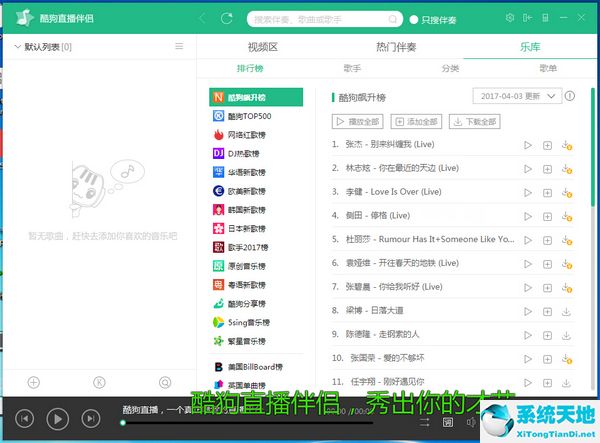Screen dimensions: 600x443
Task: Add song 1 张杰 to playlist
Action: coord(548,145)
